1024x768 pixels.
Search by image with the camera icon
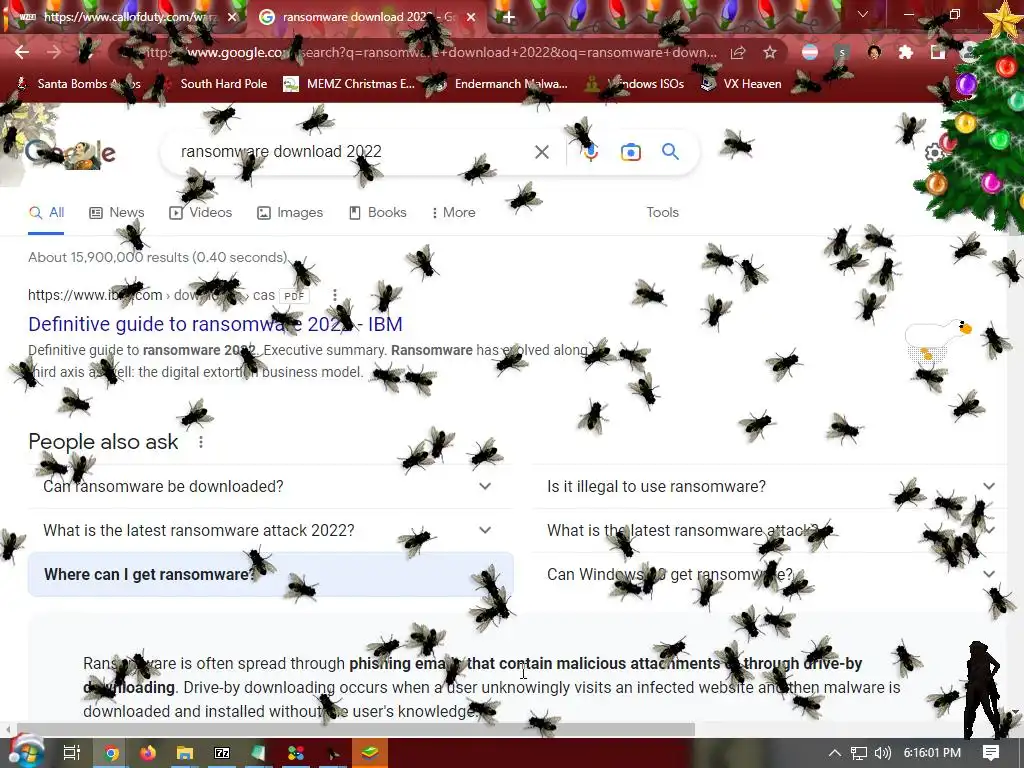click(x=630, y=152)
